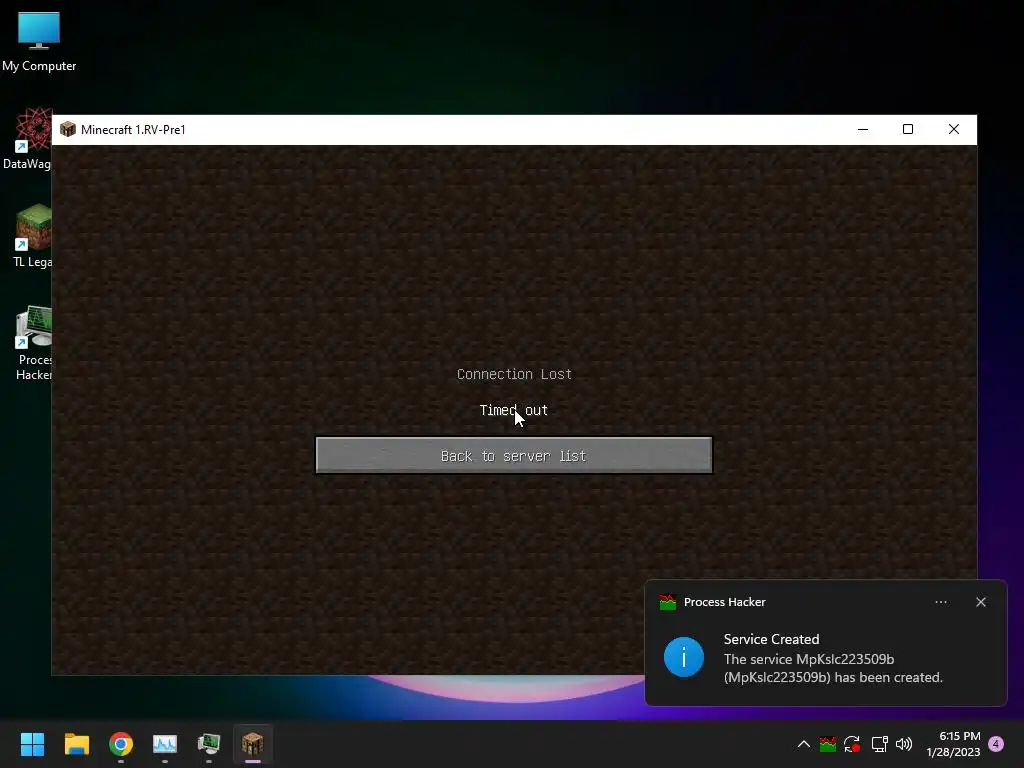Click the Process Hacker notification app icon
The image size is (1024, 768).
click(667, 602)
